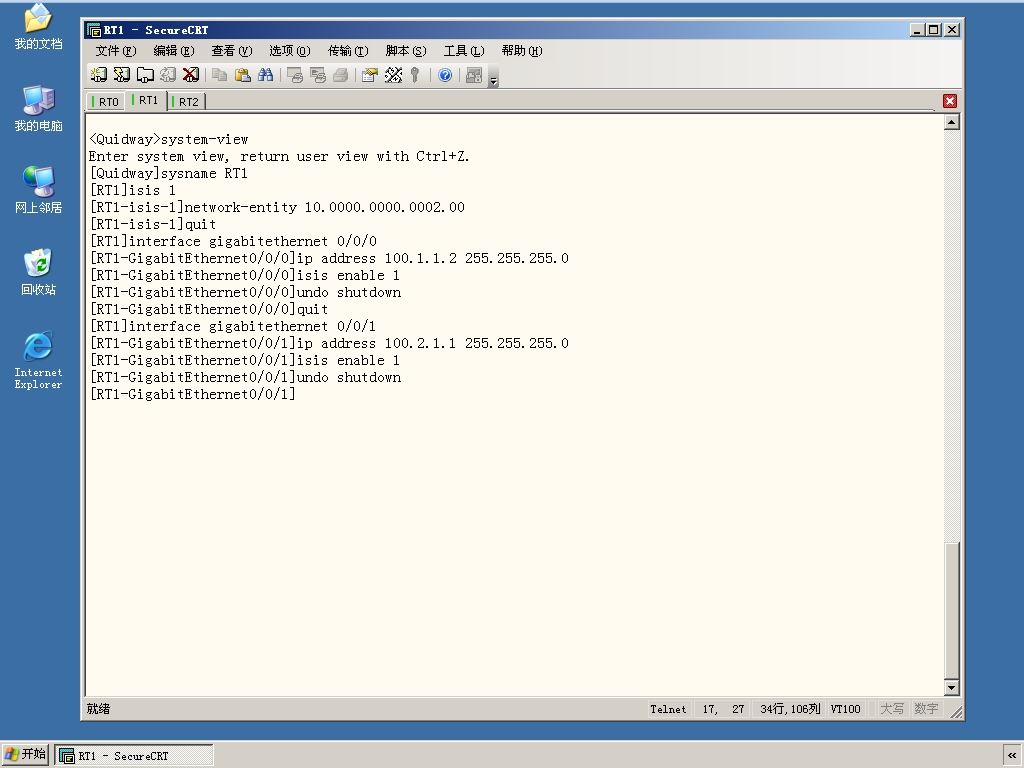Open the 选项(O) menu
This screenshot has height=768, width=1024.
tap(290, 51)
